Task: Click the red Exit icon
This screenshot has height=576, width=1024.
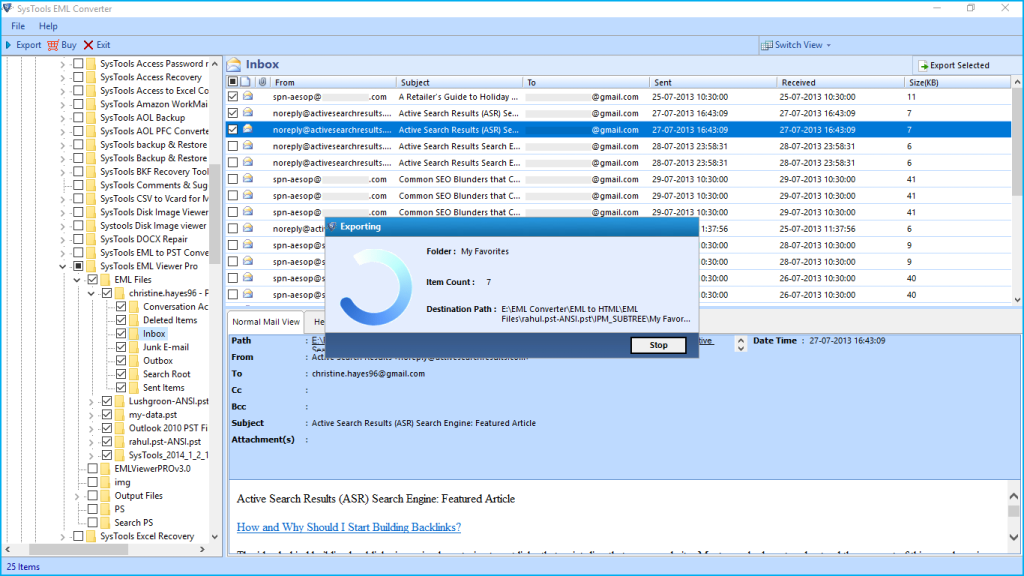Action: 88,45
